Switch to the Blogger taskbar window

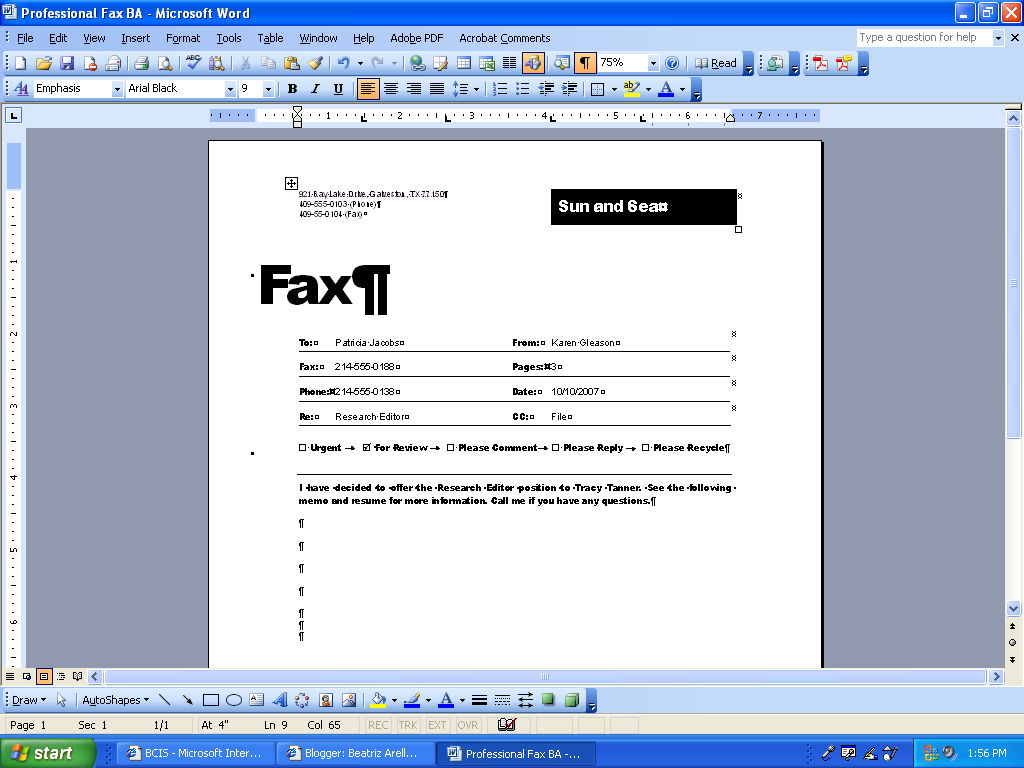pos(355,754)
